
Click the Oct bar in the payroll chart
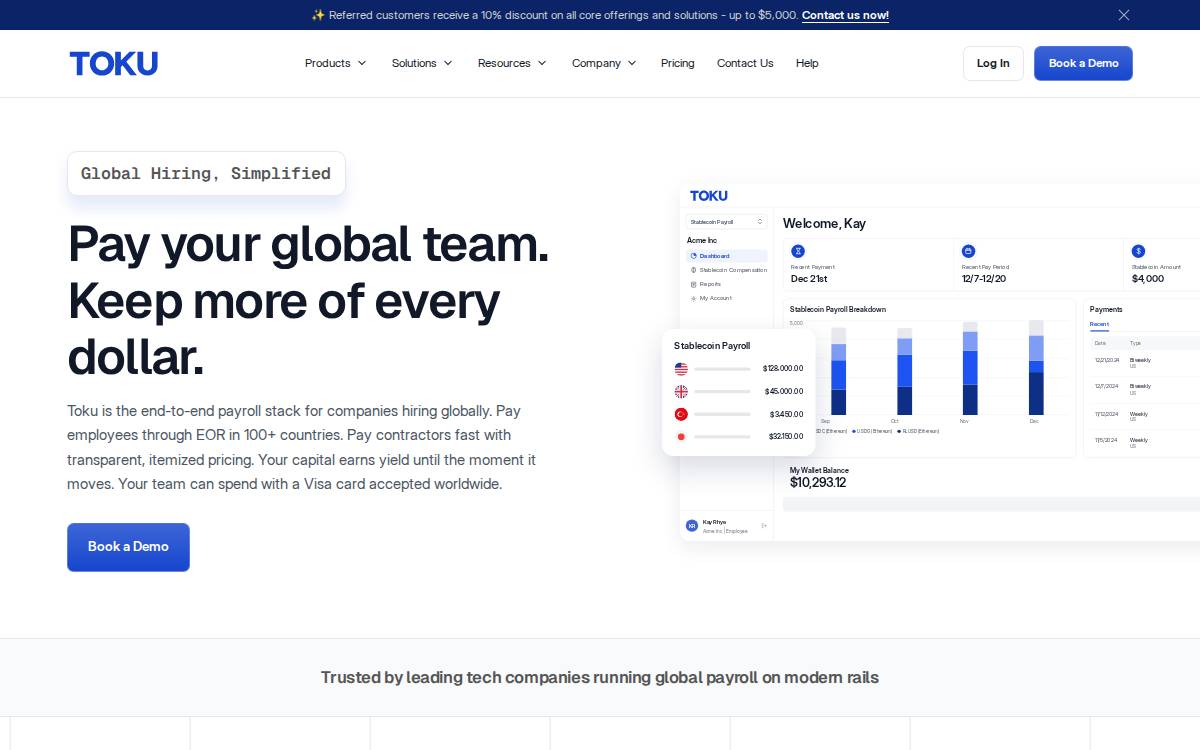click(x=904, y=372)
